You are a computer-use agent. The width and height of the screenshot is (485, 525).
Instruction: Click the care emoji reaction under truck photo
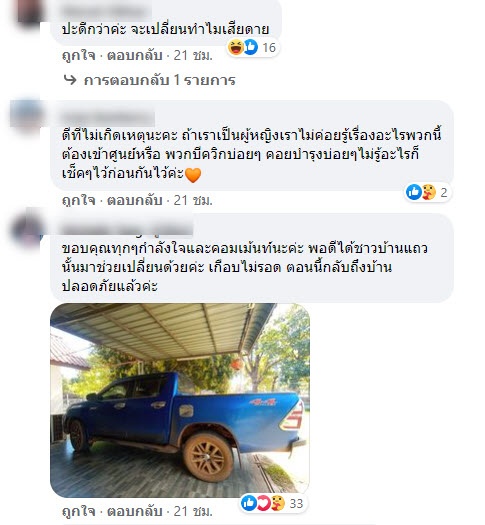click(x=278, y=503)
